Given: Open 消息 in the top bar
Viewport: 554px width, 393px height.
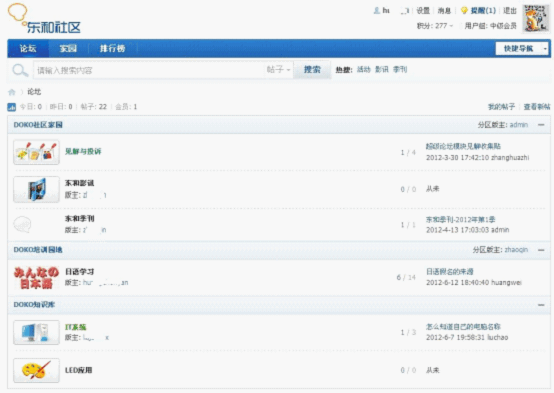Looking at the screenshot, I should point(444,11).
